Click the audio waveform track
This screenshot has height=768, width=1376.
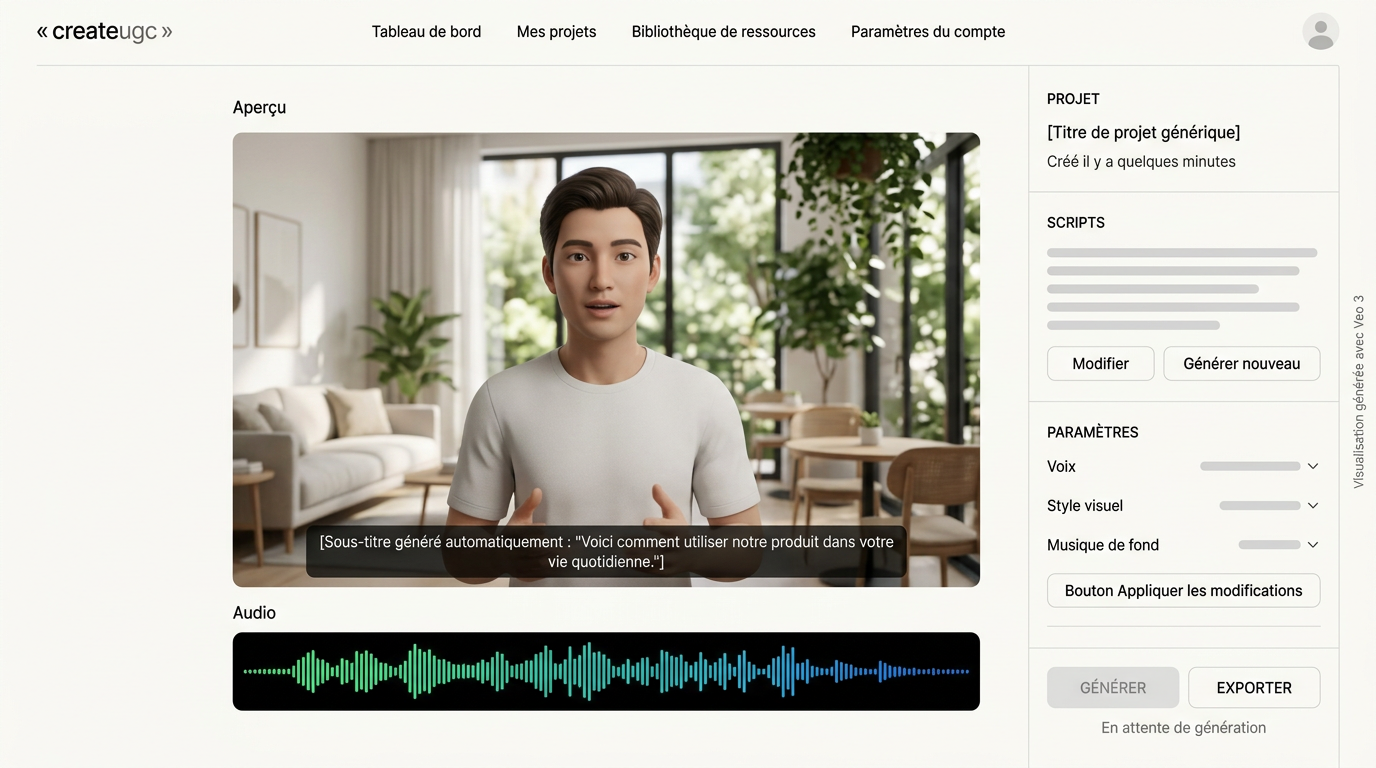[x=606, y=671]
